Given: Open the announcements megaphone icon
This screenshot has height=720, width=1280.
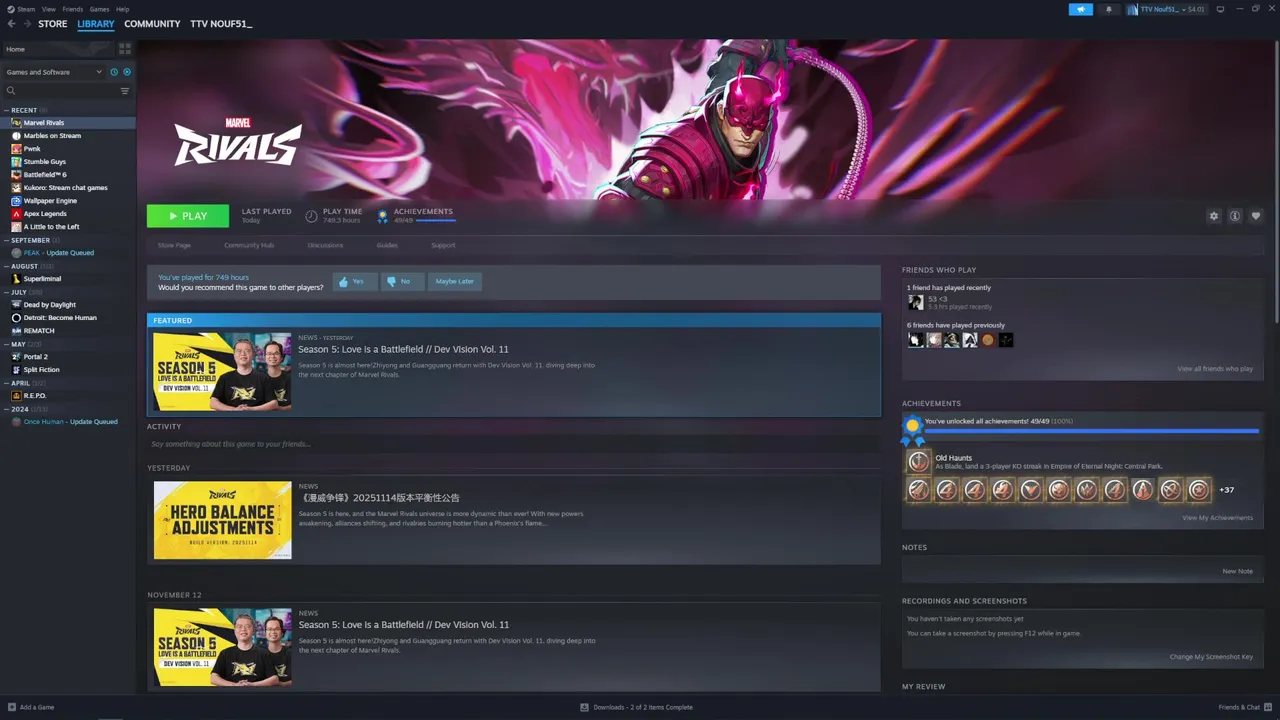Looking at the screenshot, I should [x=1080, y=9].
